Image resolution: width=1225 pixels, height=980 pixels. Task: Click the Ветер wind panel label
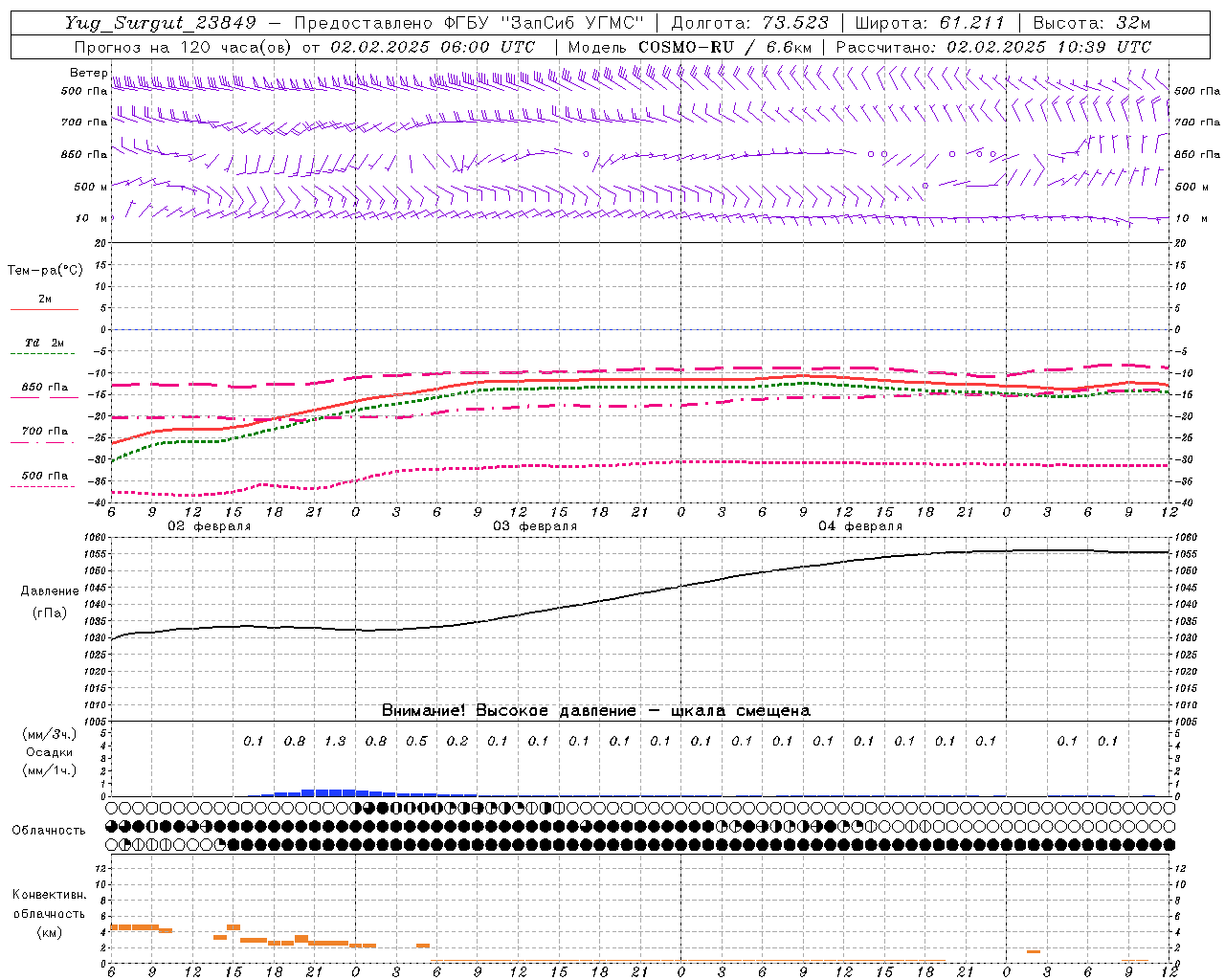(88, 73)
